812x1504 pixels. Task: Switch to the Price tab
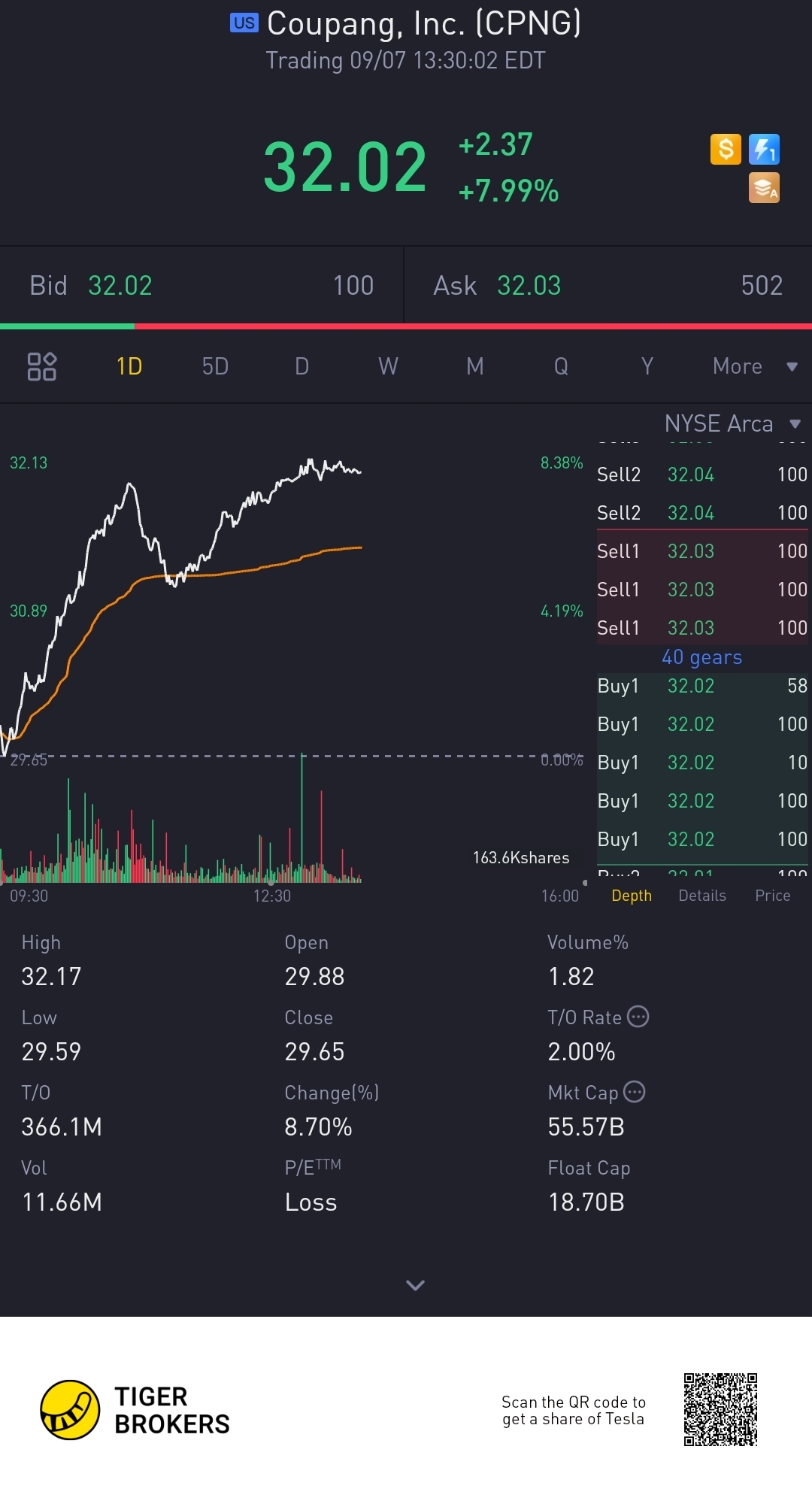tap(772, 896)
